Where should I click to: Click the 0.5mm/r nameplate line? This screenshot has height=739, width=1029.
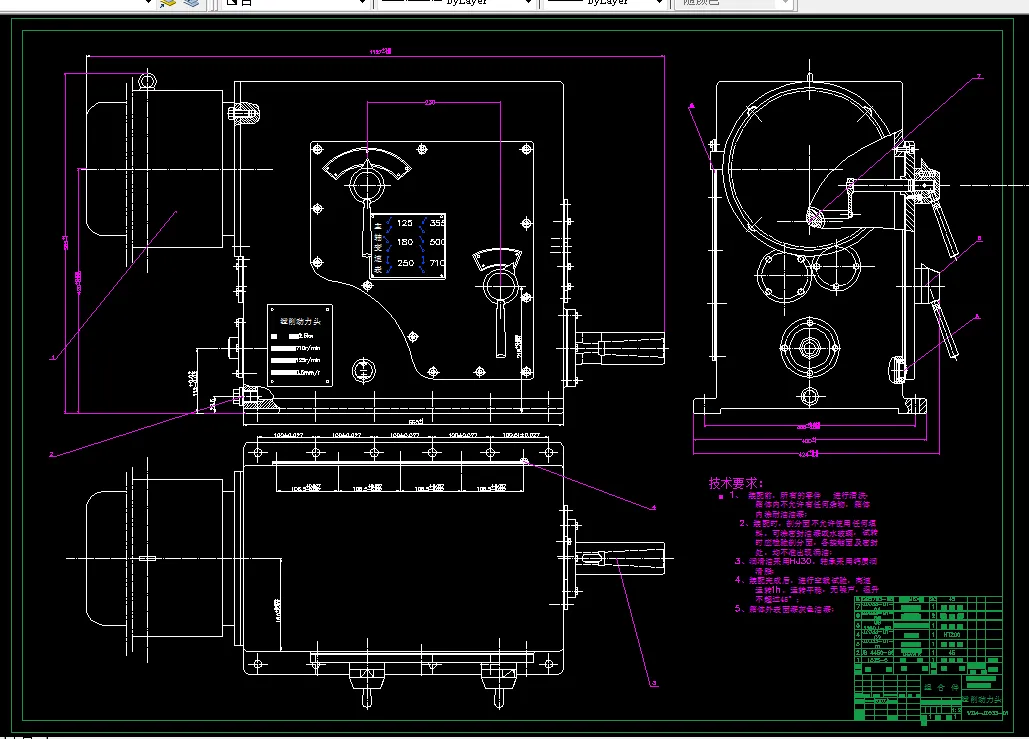coord(295,373)
